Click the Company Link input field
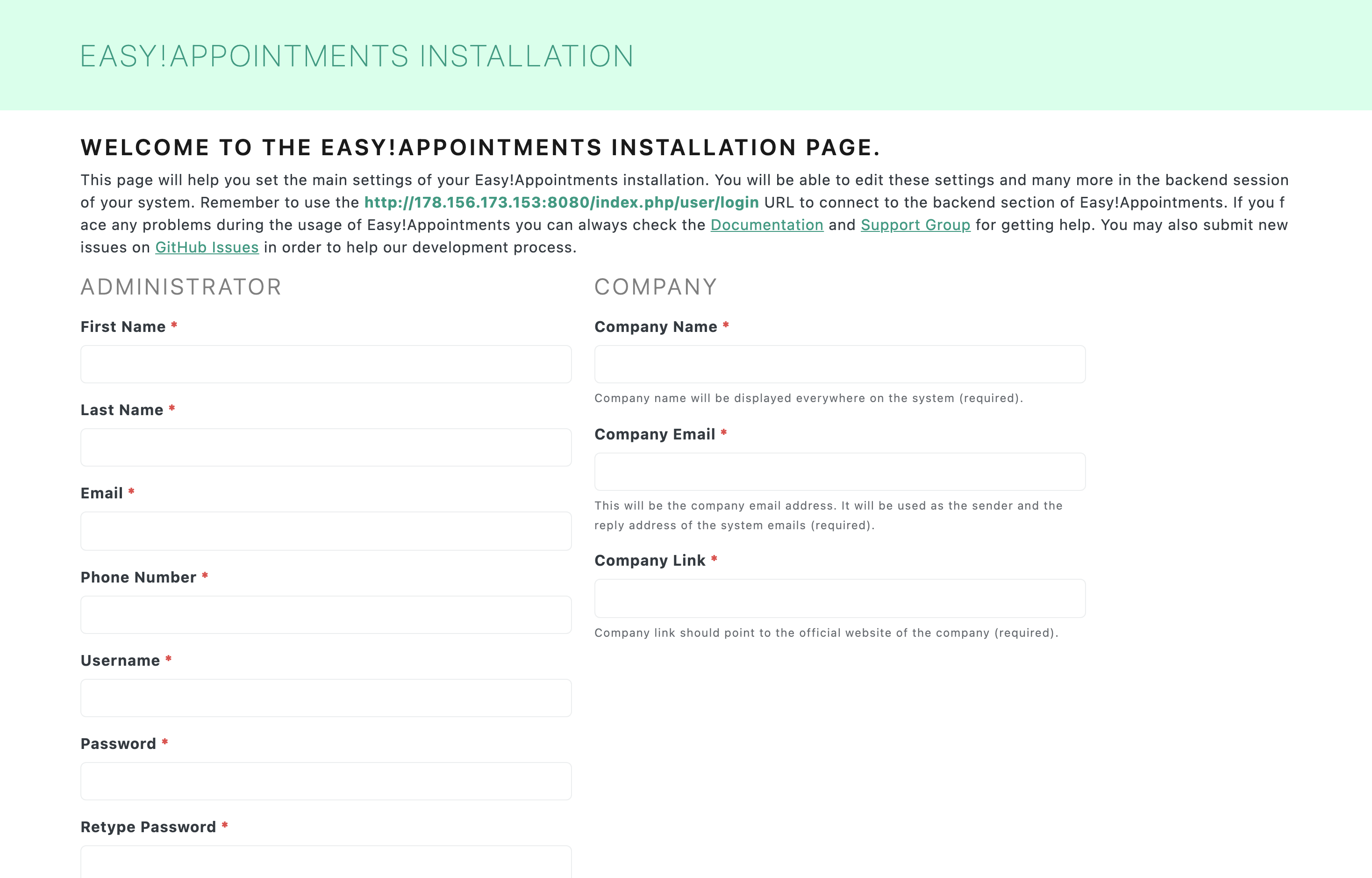 pyautogui.click(x=840, y=598)
